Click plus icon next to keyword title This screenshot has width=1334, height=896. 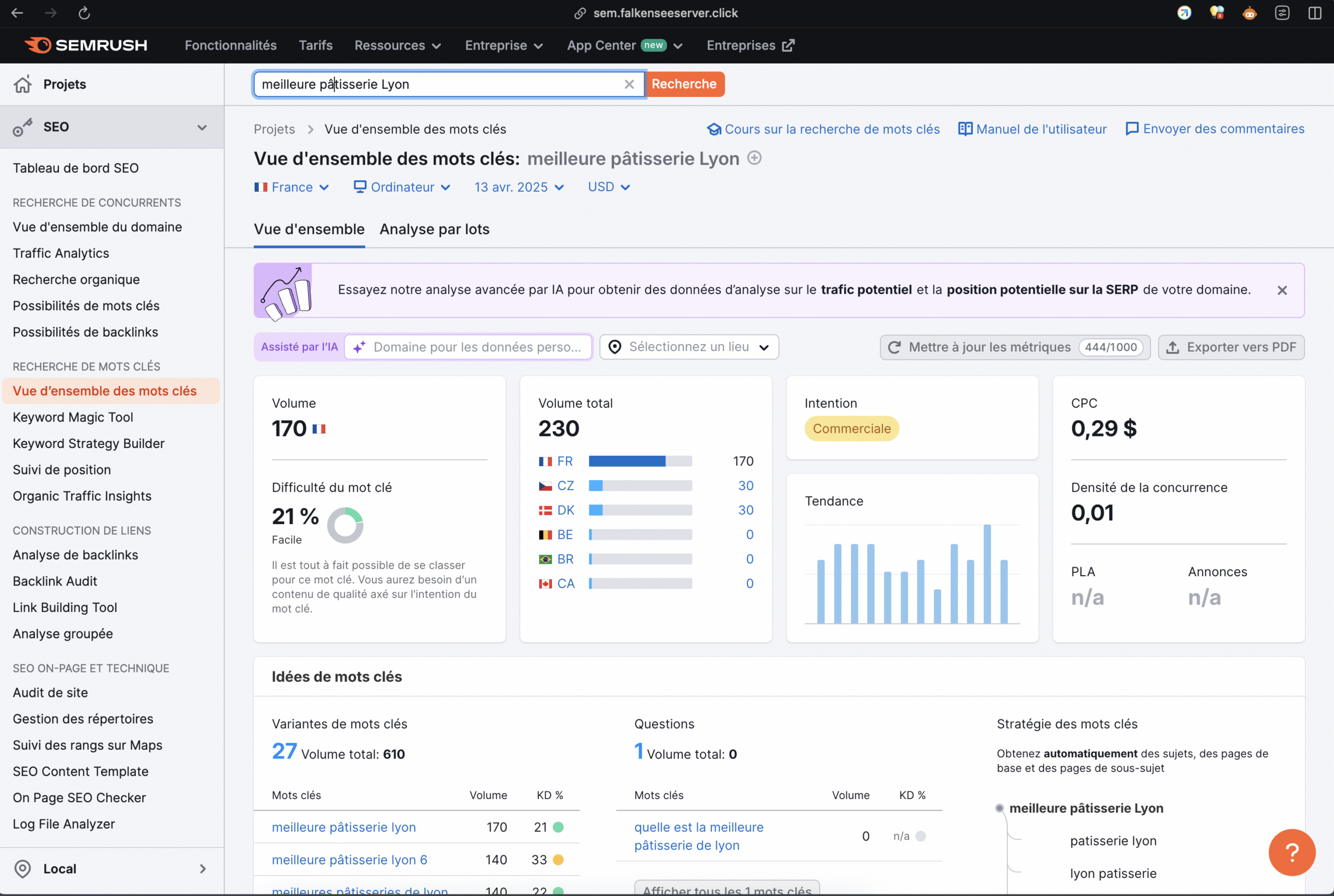pyautogui.click(x=755, y=158)
